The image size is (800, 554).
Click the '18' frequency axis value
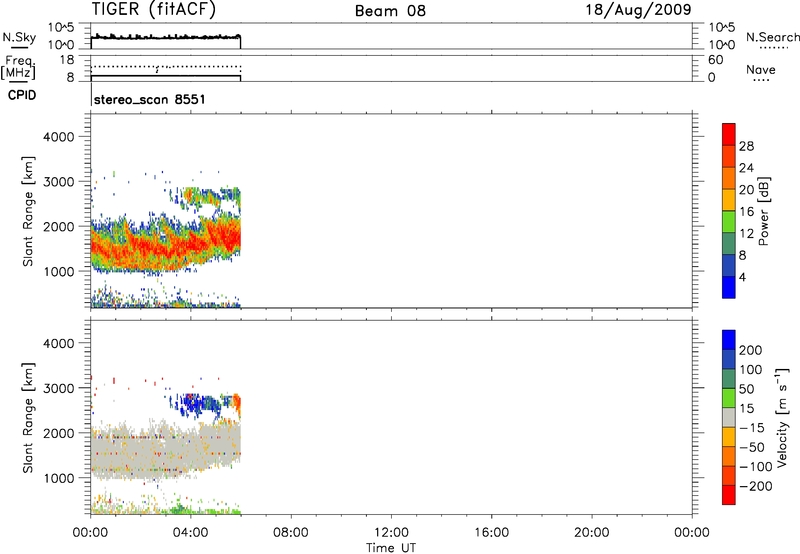[66, 60]
